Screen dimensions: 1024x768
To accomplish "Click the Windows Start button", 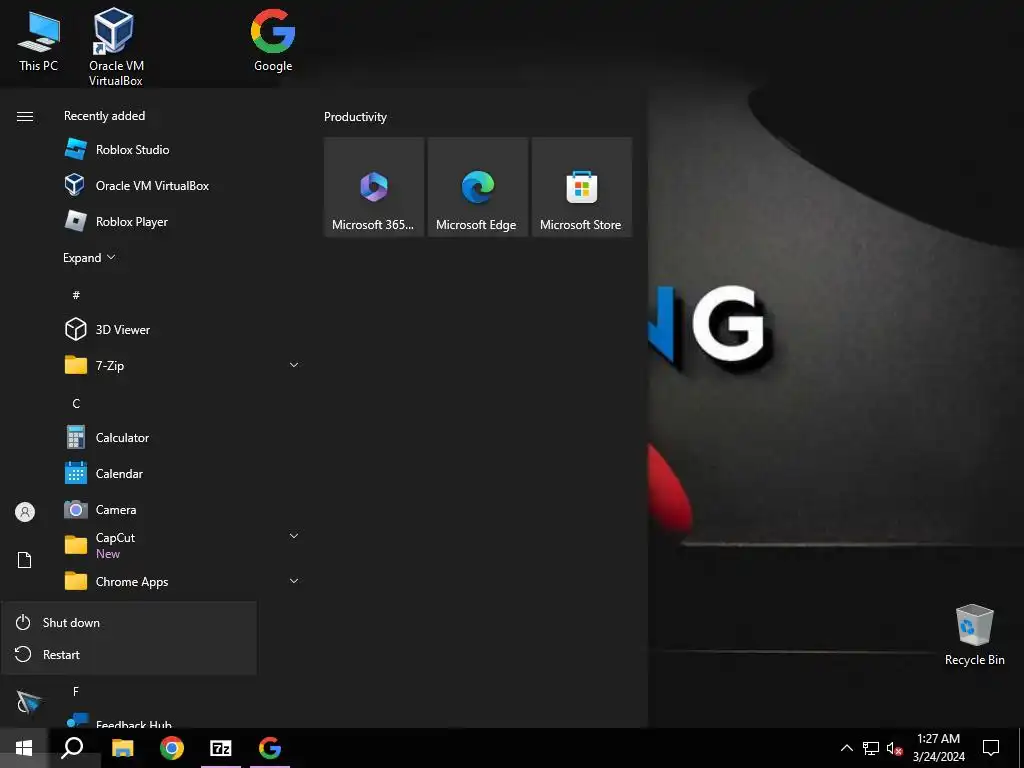I will [24, 748].
